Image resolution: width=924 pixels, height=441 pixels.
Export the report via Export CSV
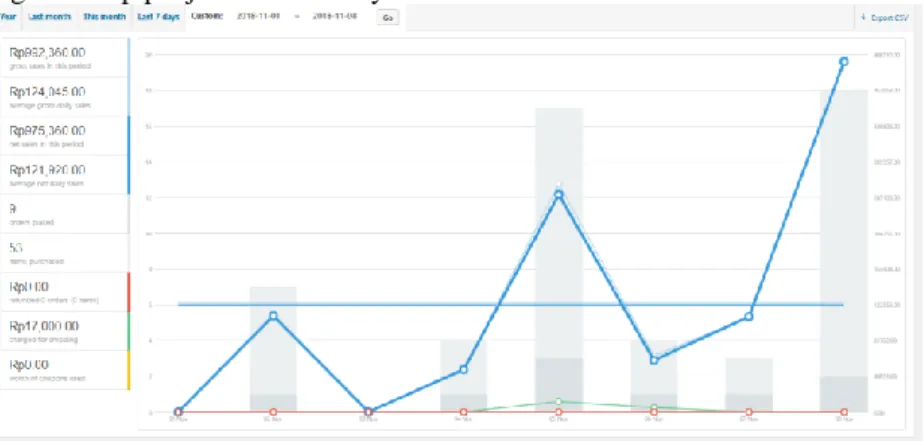[885, 18]
